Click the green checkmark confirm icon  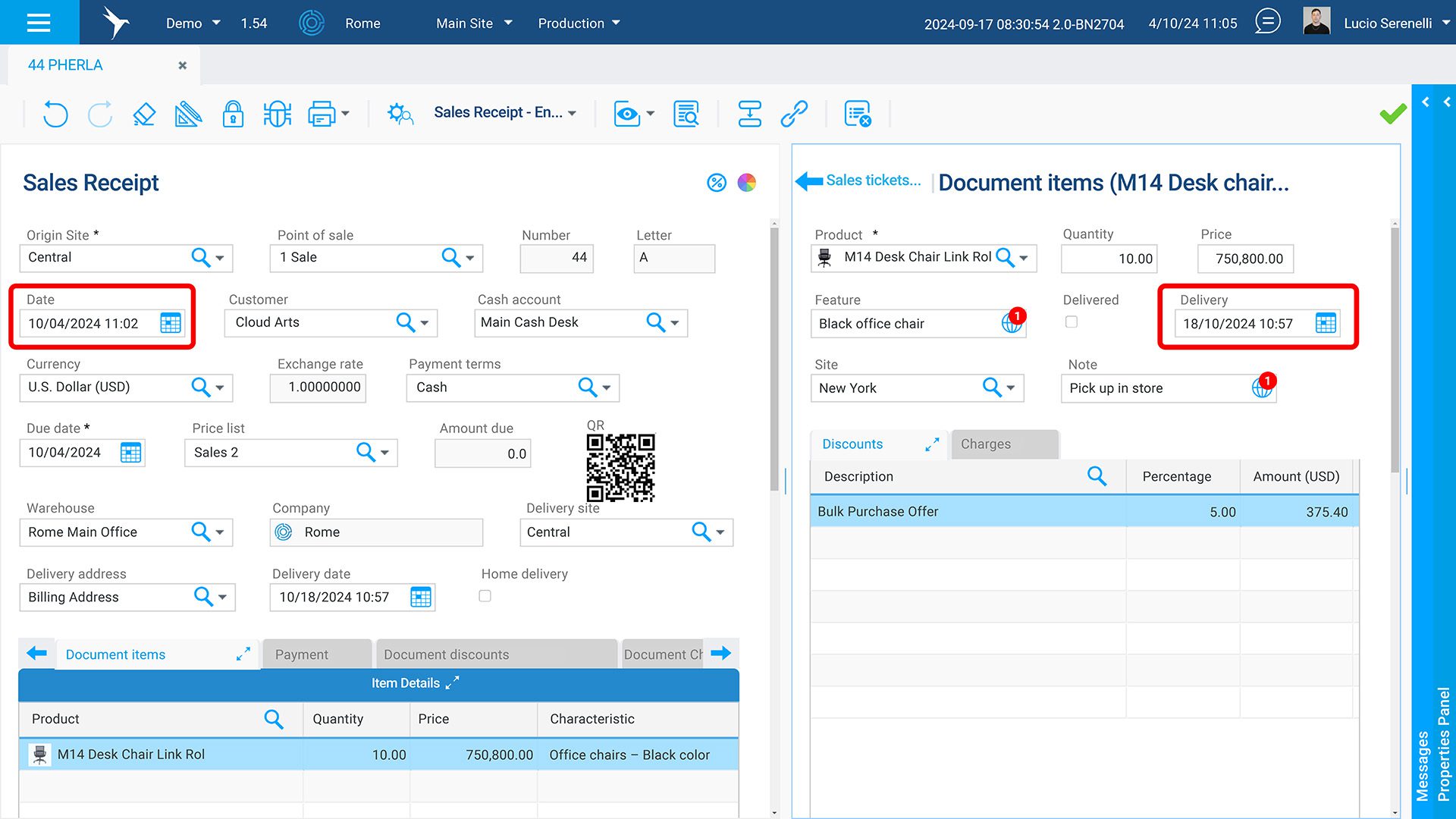pyautogui.click(x=1392, y=115)
